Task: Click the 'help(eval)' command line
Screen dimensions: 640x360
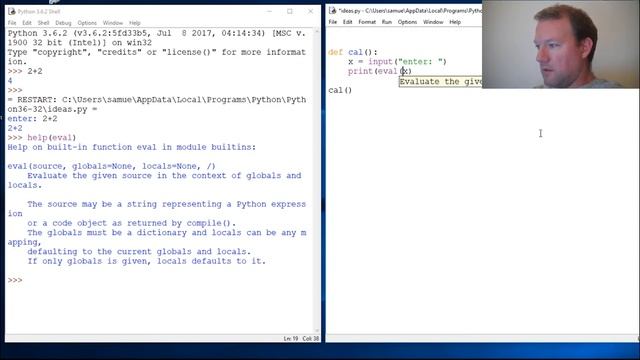Action: pos(42,138)
